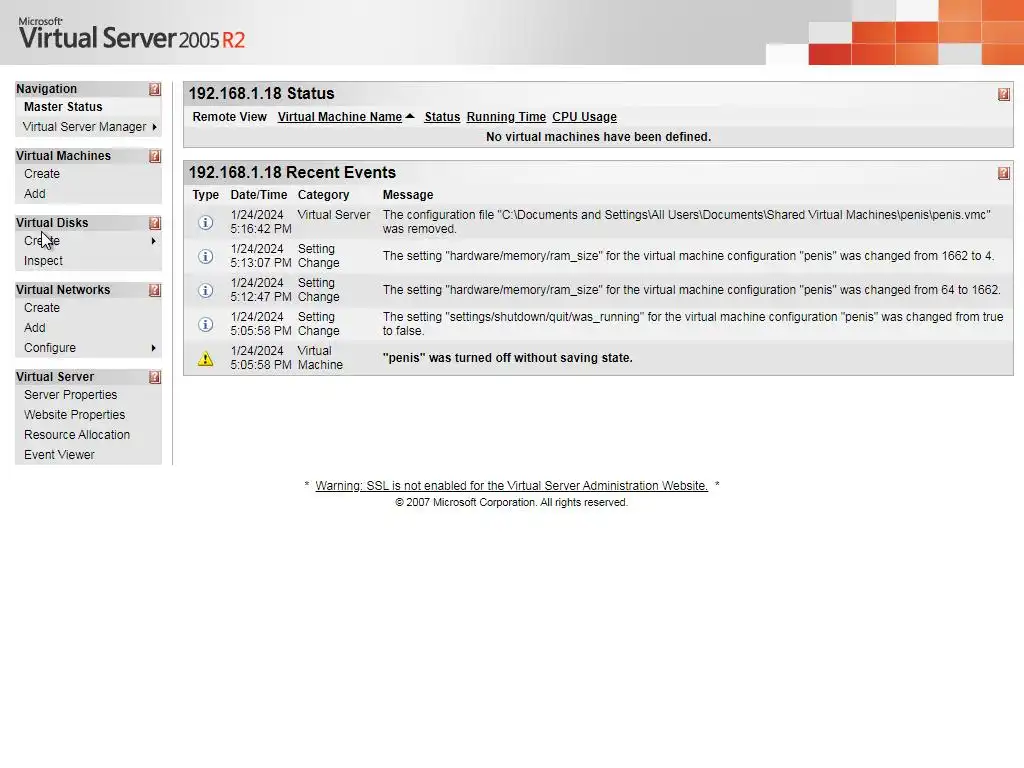The width and height of the screenshot is (1024, 768).
Task: Click the Category column header
Action: 323,195
